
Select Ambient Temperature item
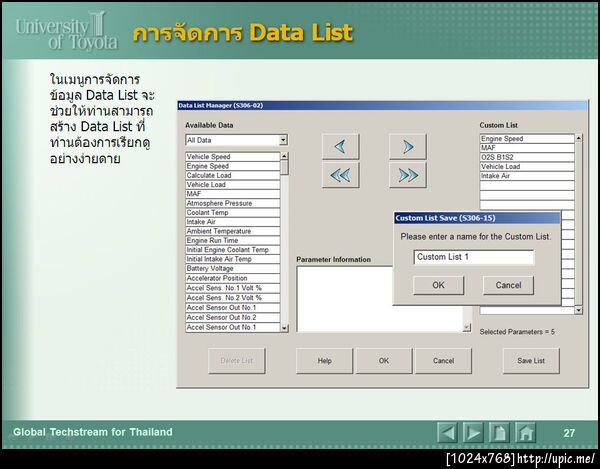point(233,231)
